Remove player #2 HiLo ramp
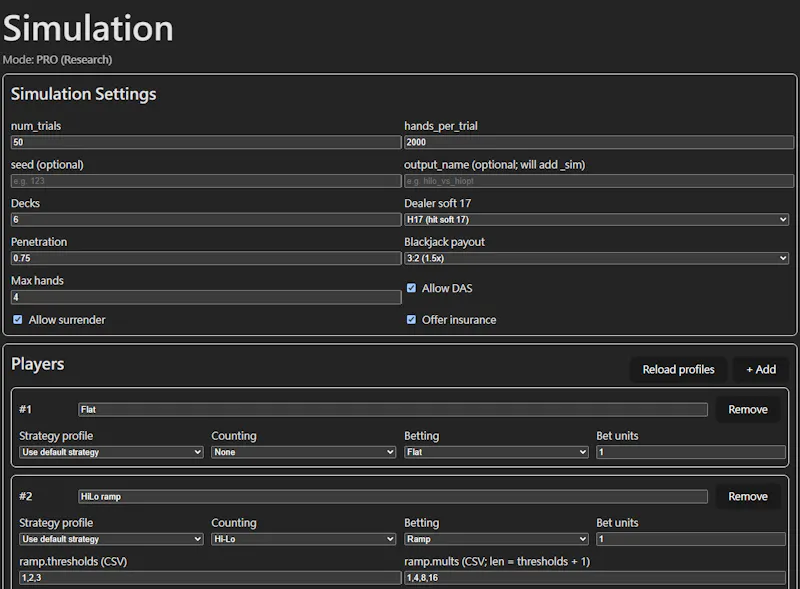Screen dimensions: 800x589 [747, 497]
